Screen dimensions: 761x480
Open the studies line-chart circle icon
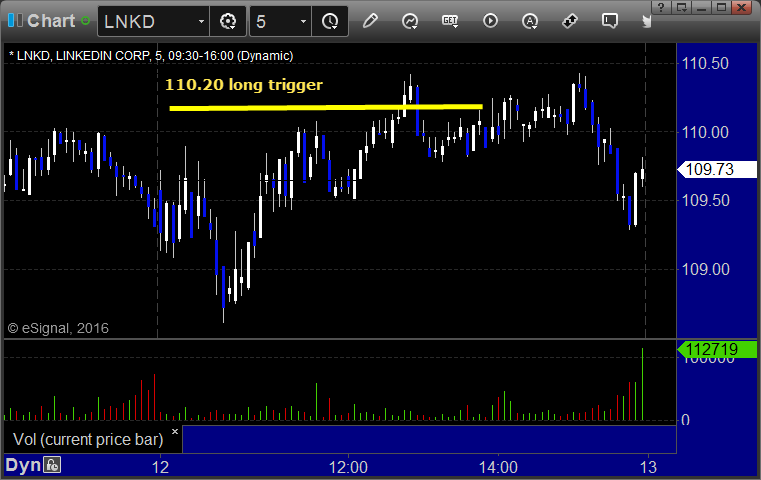coord(410,21)
